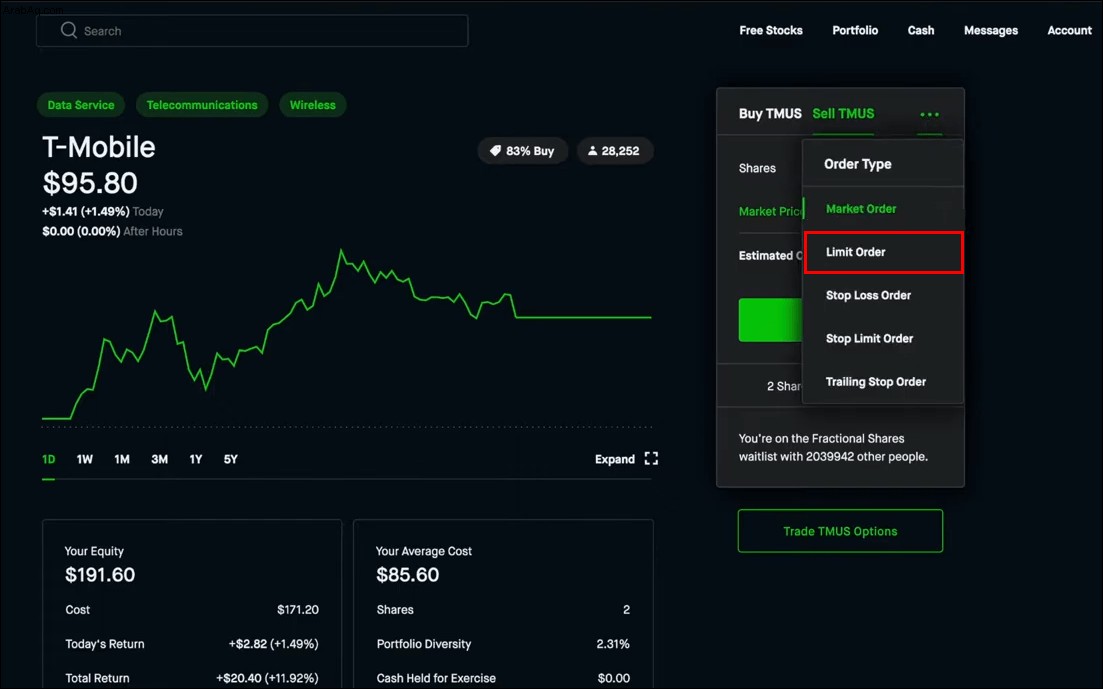
Task: Click the Total Return +$20.40 value
Action: click(x=267, y=678)
